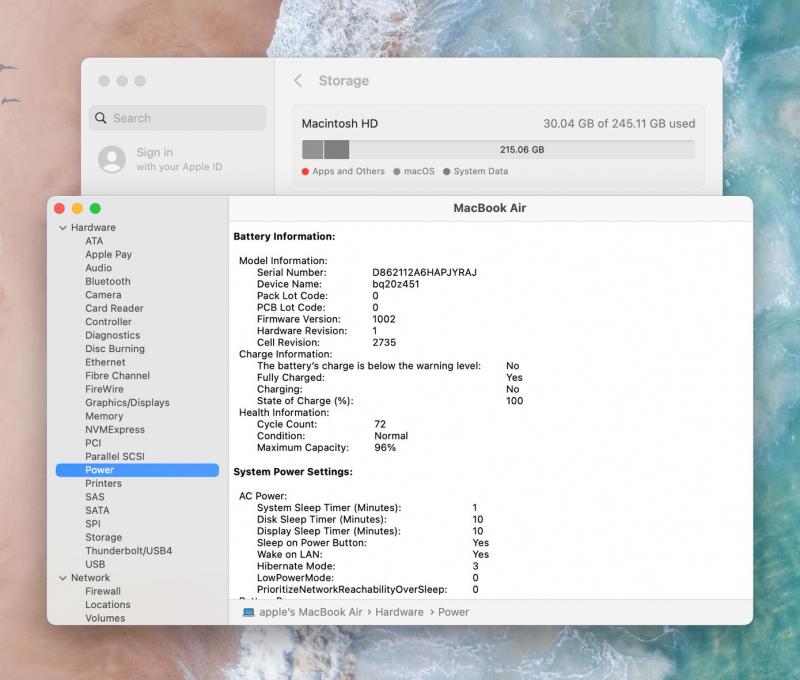The image size is (800, 680).
Task: Click the Macintosh HD storage usage bar
Action: pyautogui.click(x=498, y=149)
